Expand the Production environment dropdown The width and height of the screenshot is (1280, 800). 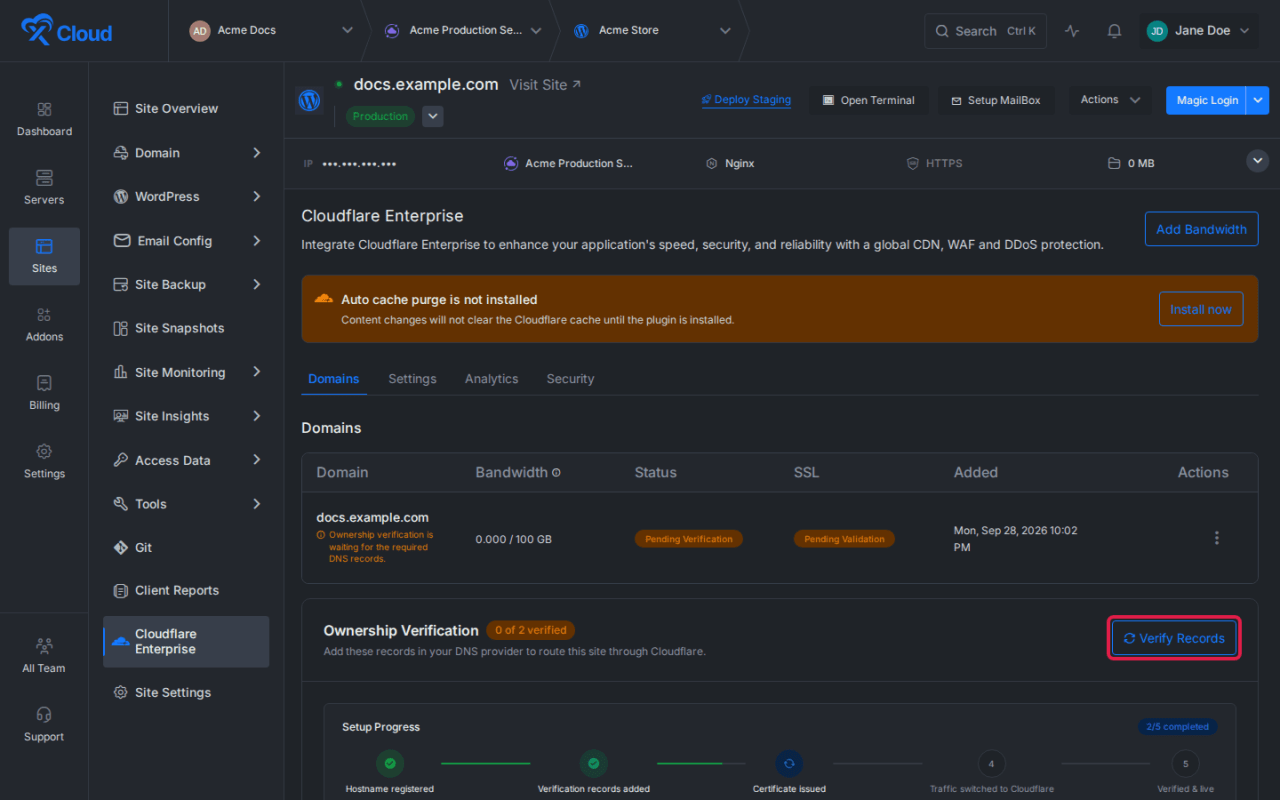pyautogui.click(x=432, y=116)
